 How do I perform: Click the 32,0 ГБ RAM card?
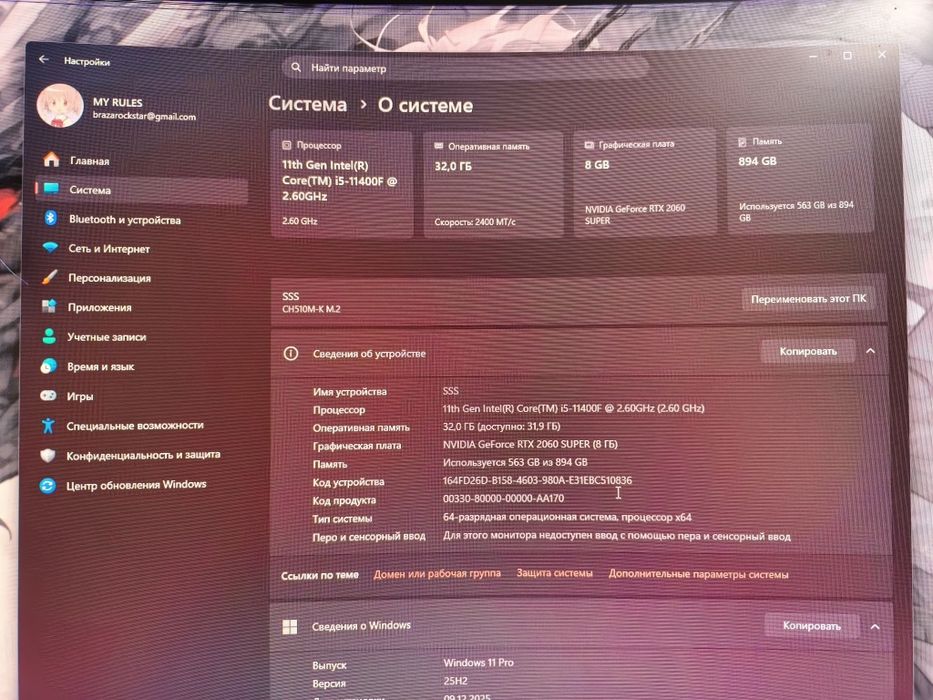point(493,184)
